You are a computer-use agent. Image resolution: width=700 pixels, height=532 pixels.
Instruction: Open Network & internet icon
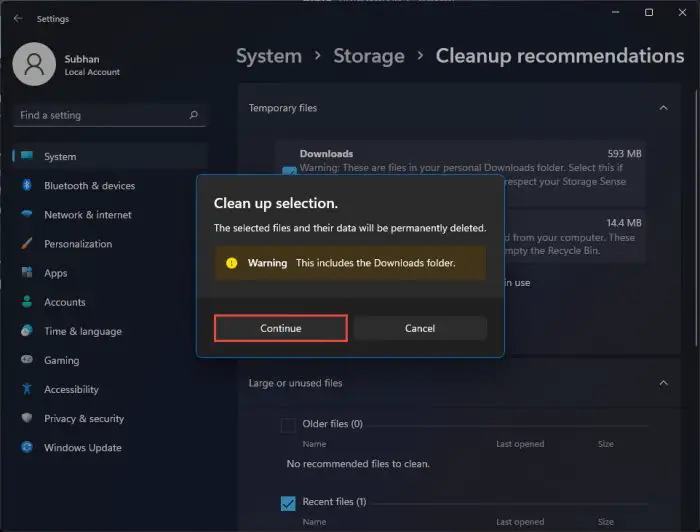pos(27,214)
